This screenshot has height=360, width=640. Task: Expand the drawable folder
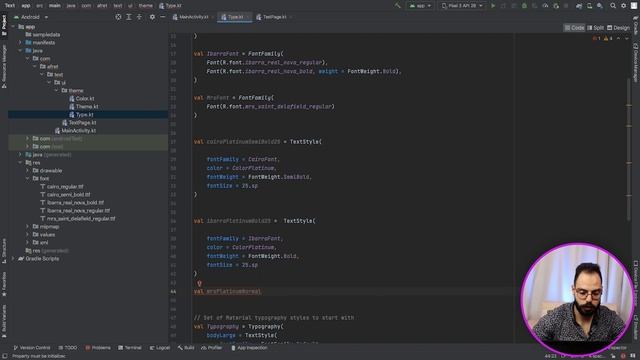coord(27,171)
